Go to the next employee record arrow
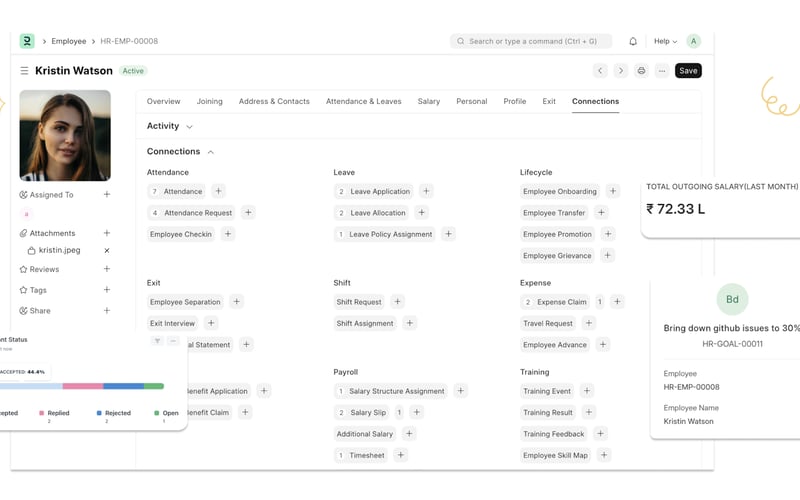Viewport: 800px width, 500px height. click(x=620, y=71)
